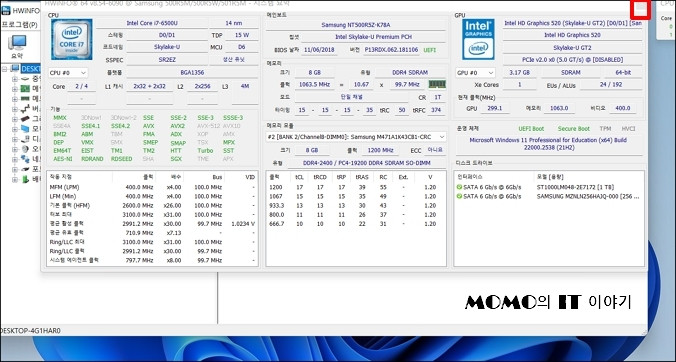Click the 배수 column header in CPU table
The width and height of the screenshot is (676, 362).
[169, 177]
